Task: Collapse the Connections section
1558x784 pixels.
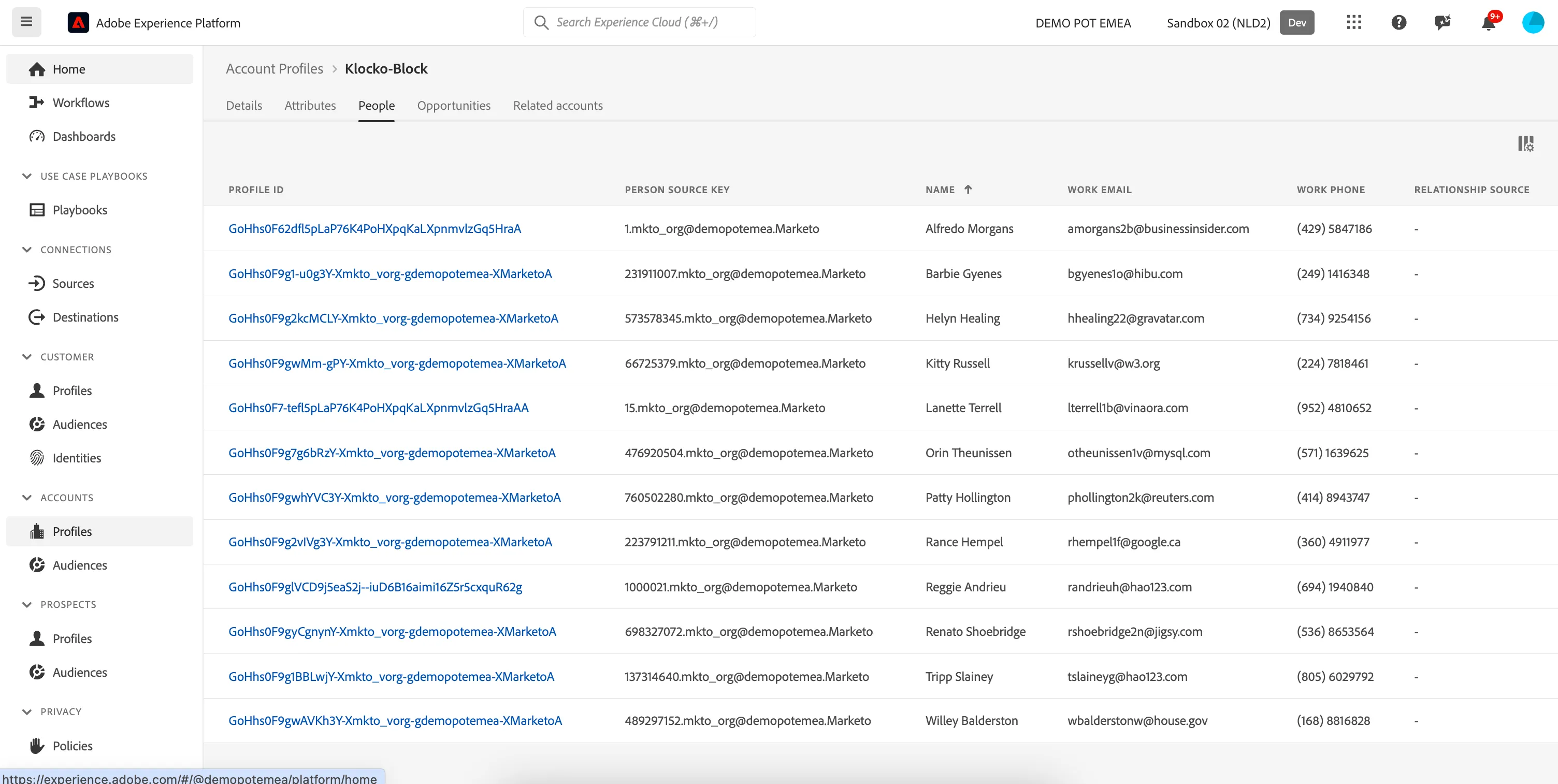Action: (x=26, y=250)
